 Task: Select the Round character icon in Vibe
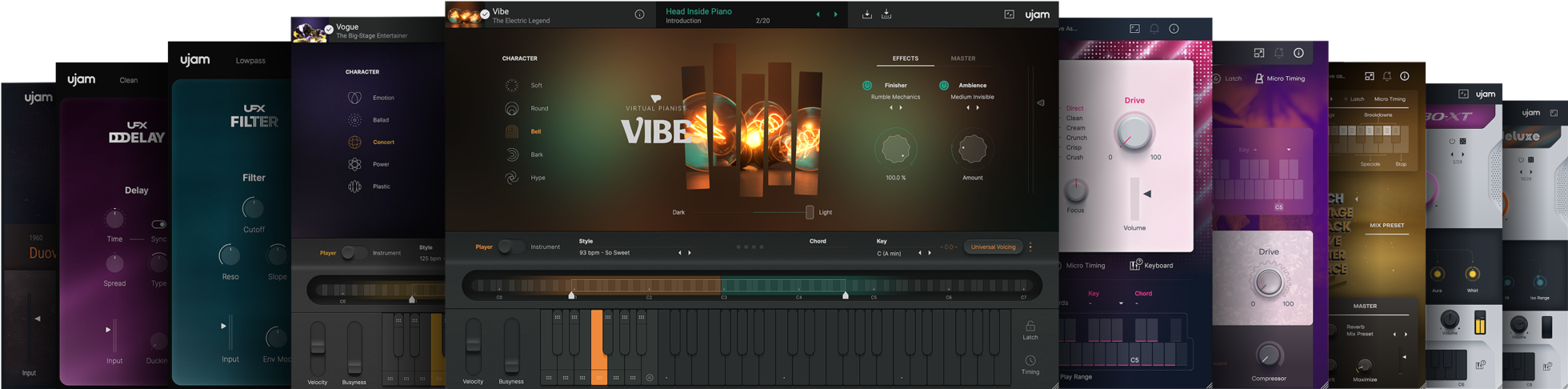[x=511, y=109]
